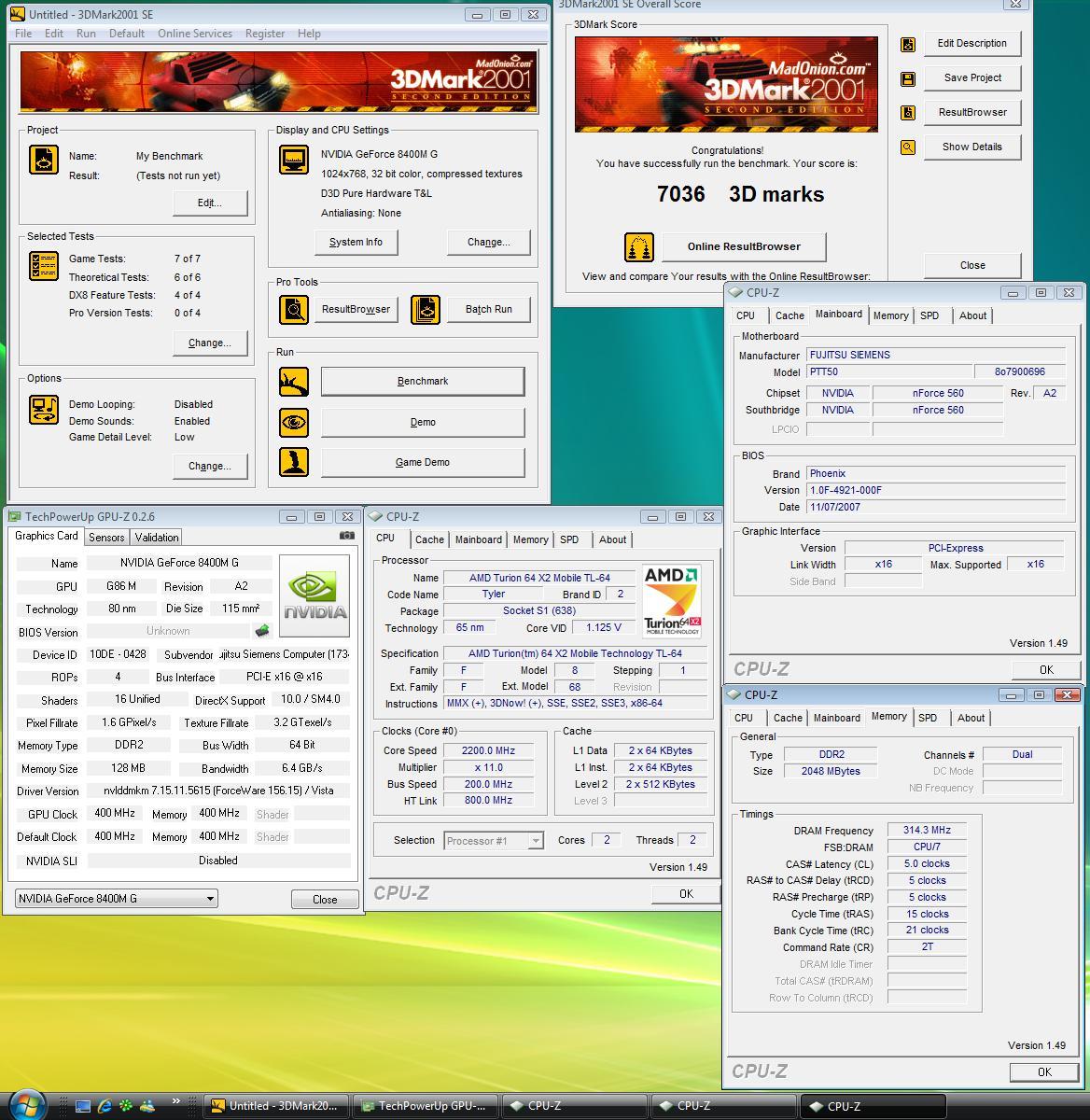Switch to Untitled - 3DMark taskbar button
This screenshot has height=1120, width=1090.
pos(277,1106)
